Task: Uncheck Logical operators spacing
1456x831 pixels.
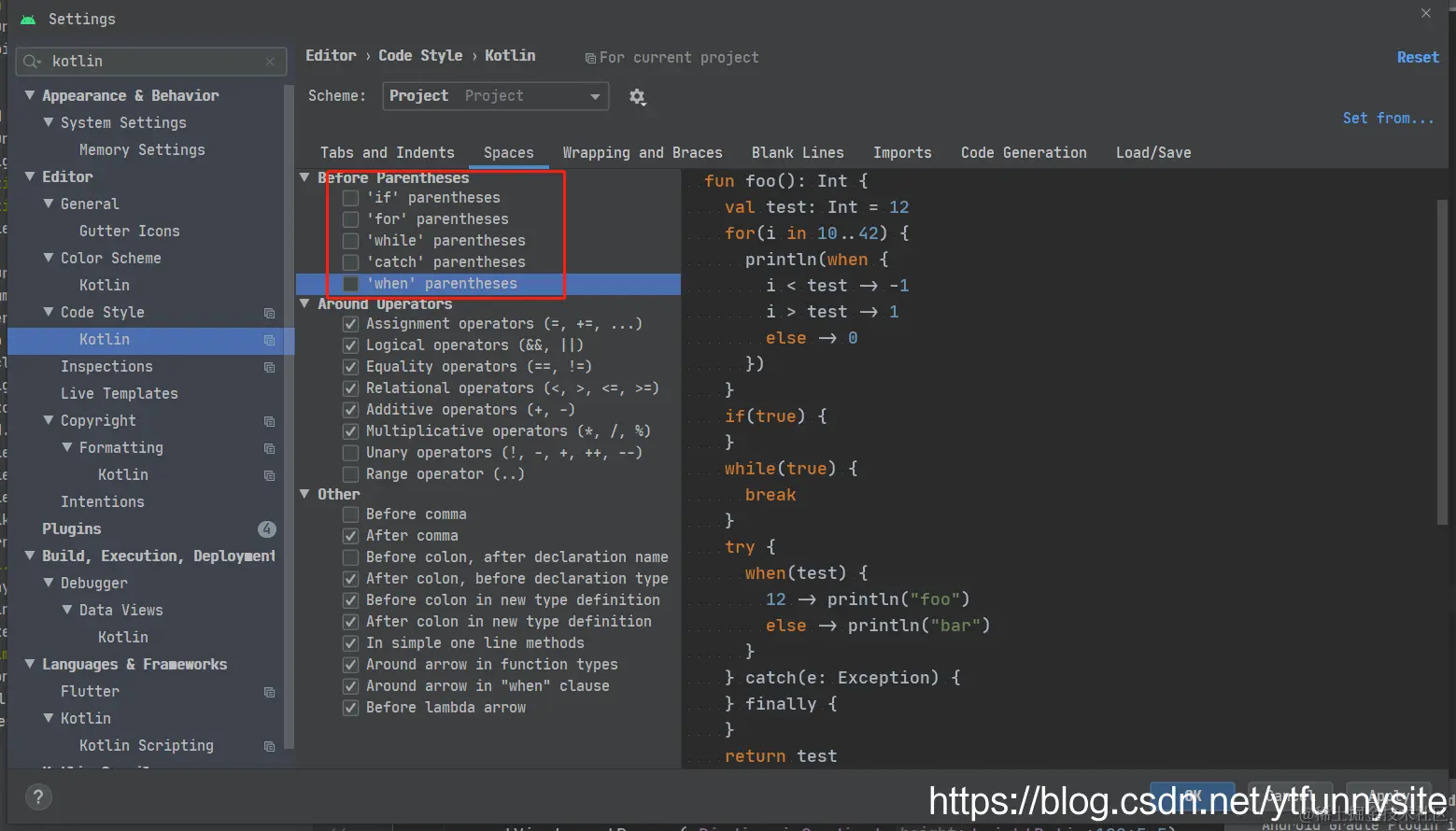Action: 350,345
